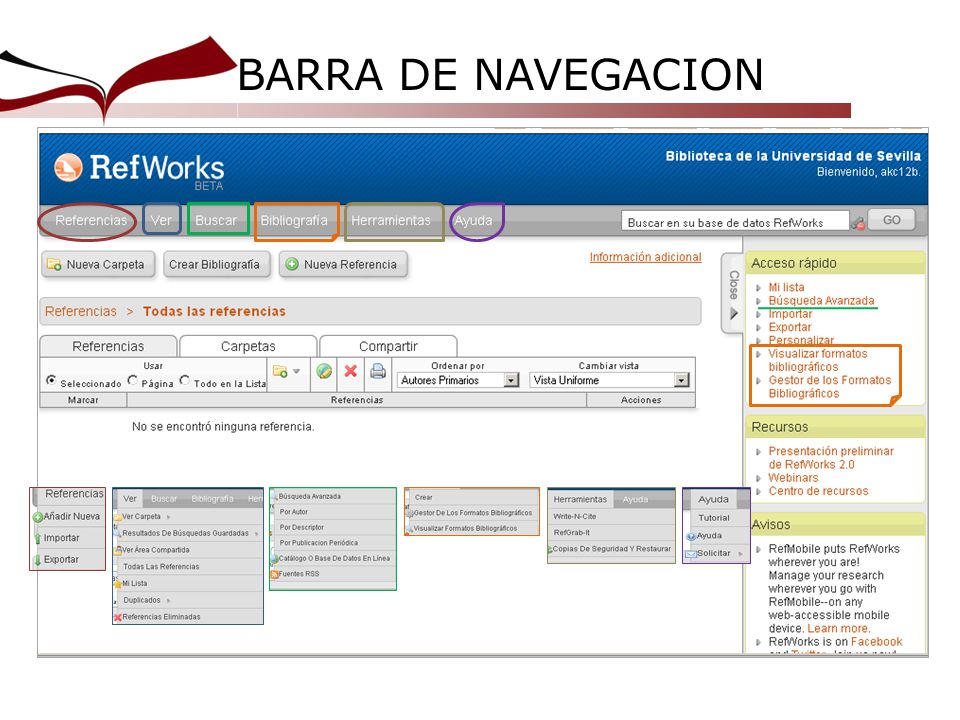Click the RefWorks logo icon
The image size is (960, 720).
pyautogui.click(x=68, y=167)
